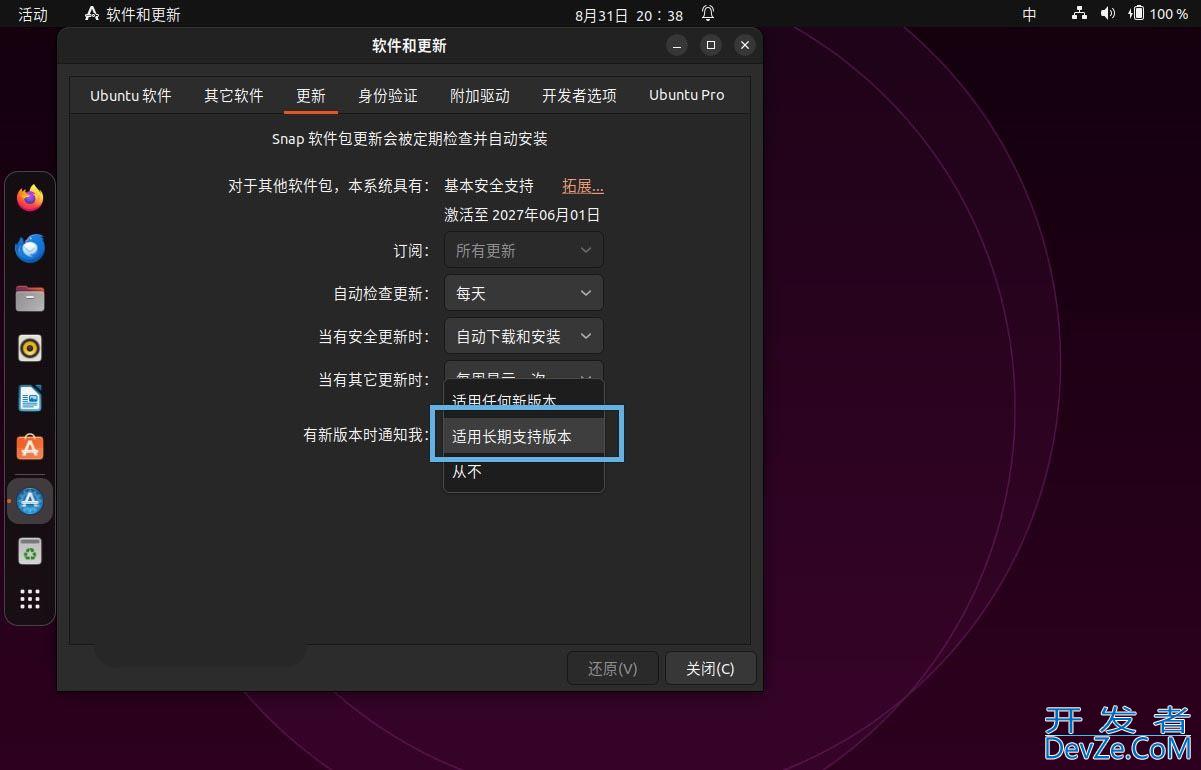
Task: Open the 当有其它更新时 dropdown
Action: pos(524,370)
